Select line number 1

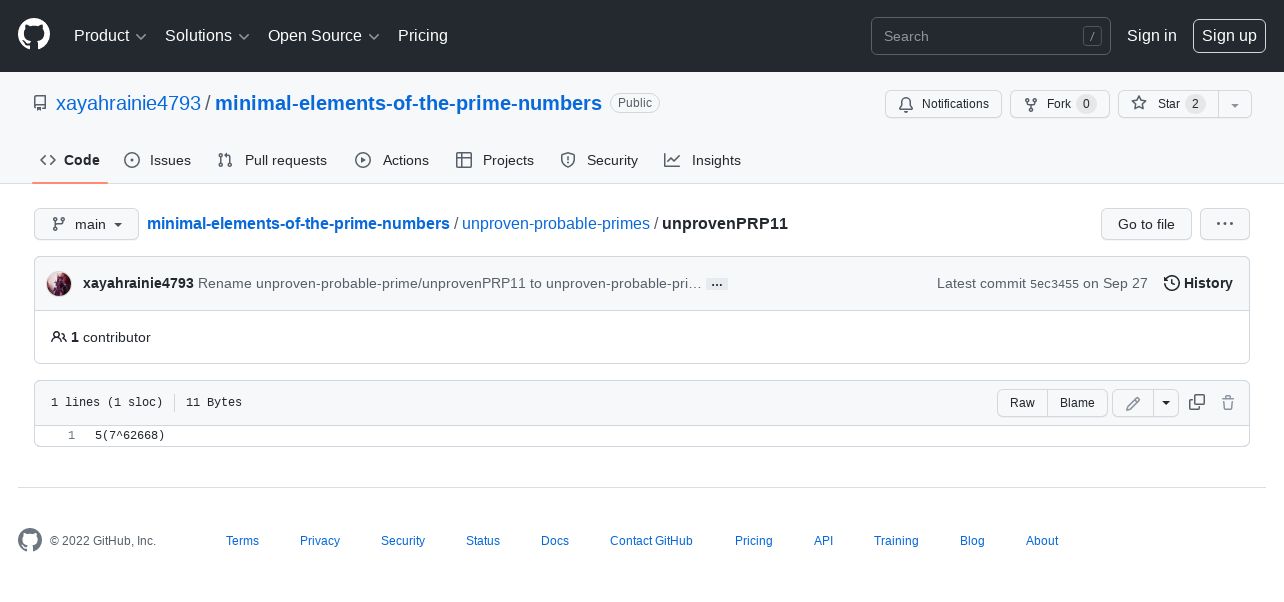[71, 436]
